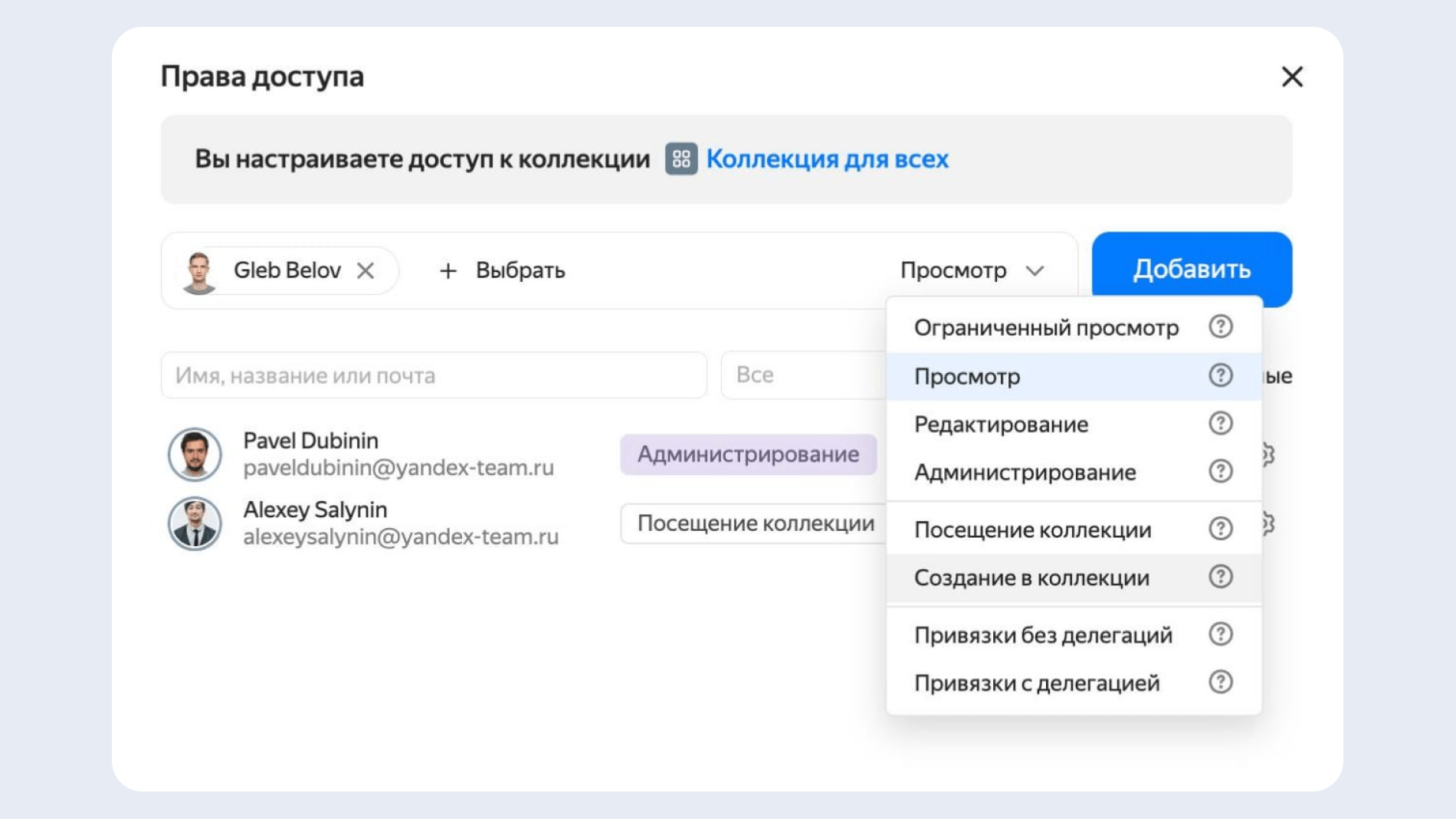Show help for Редактирование option
The image size is (1456, 819).
(1220, 424)
